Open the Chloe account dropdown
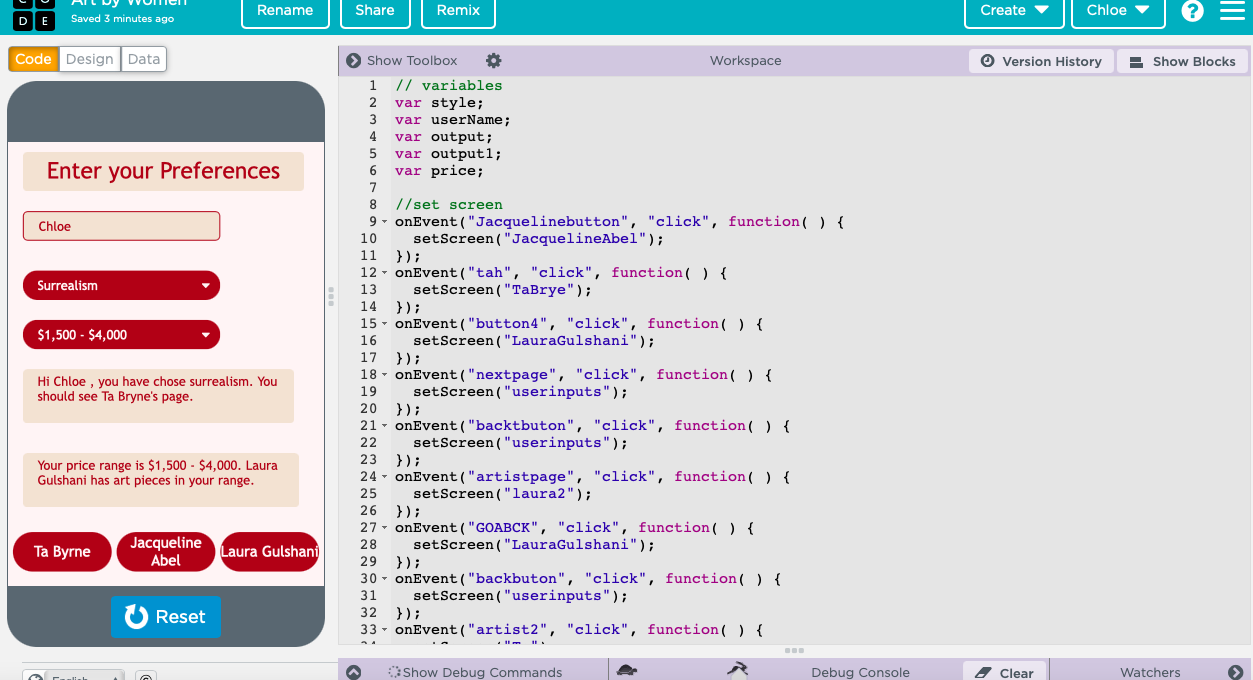This screenshot has height=680, width=1253. [1118, 11]
